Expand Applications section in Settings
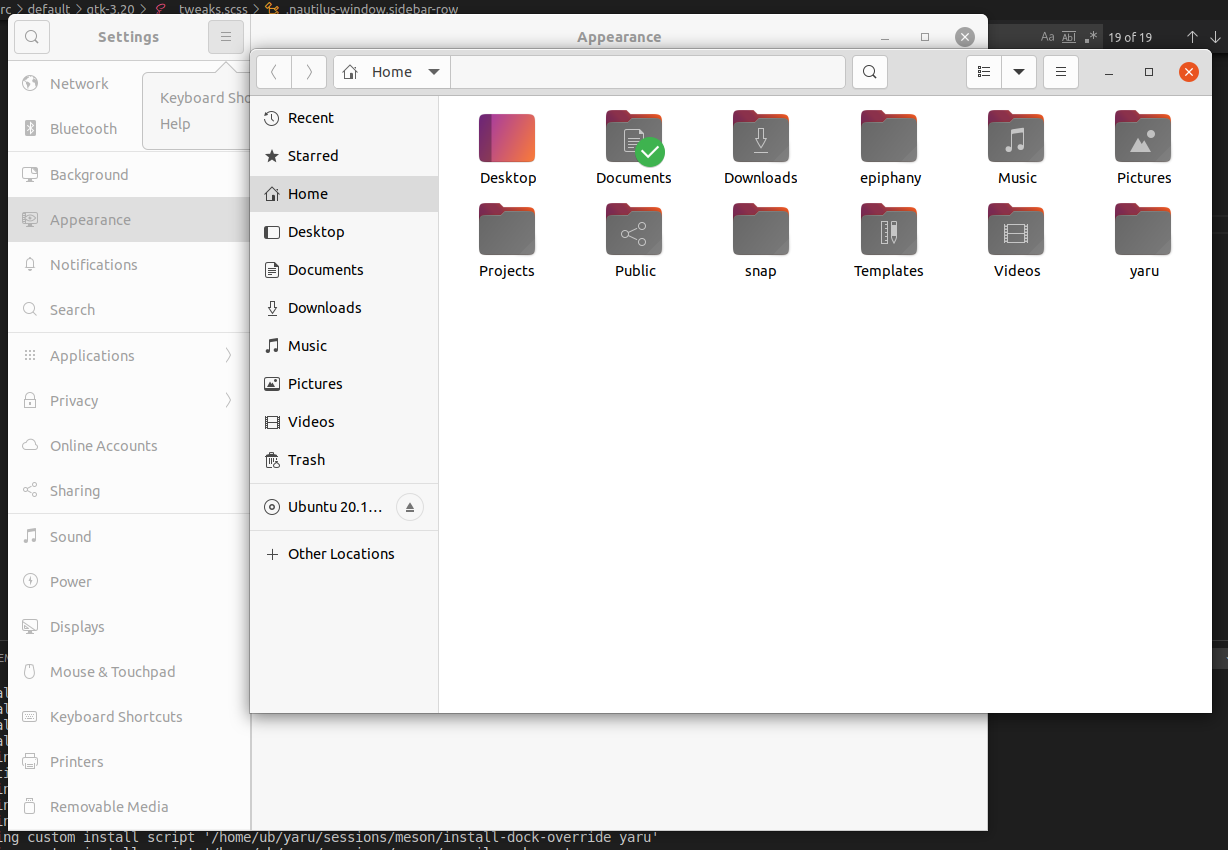Screen dimensions: 1228x850 [x=228, y=355]
